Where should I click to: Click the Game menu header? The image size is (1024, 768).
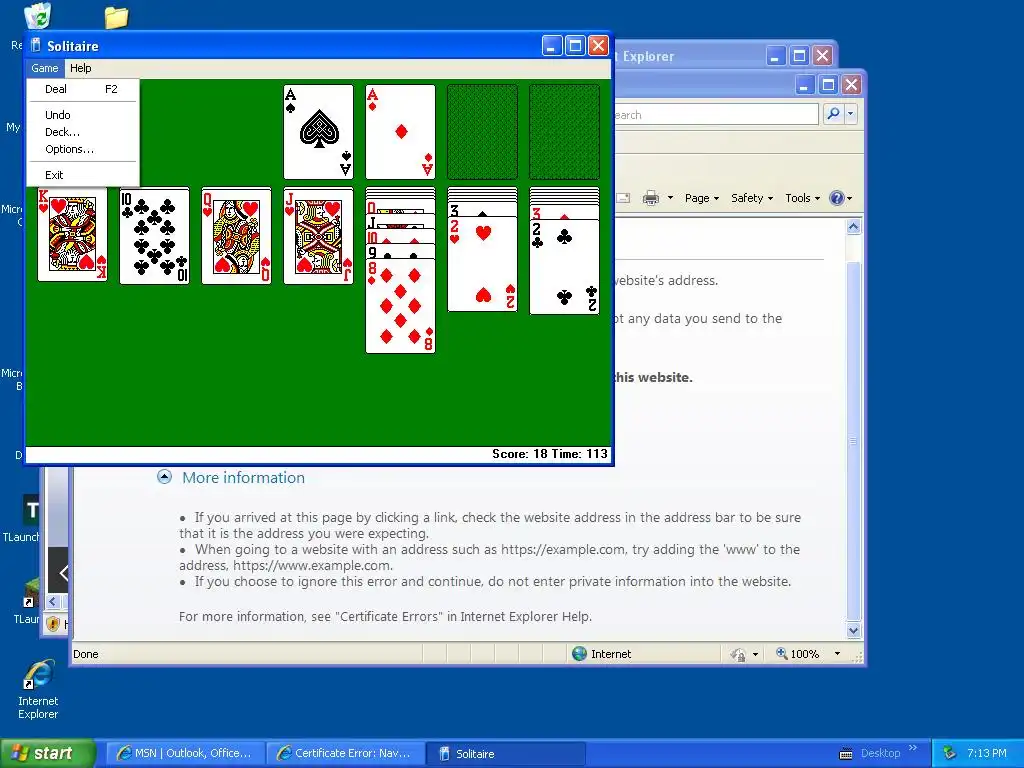44,68
